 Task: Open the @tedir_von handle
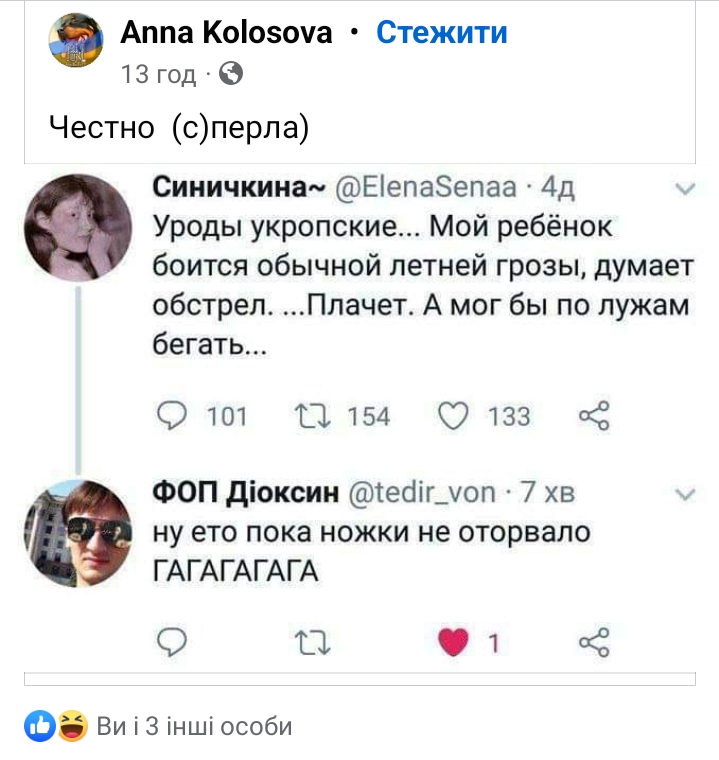point(422,493)
